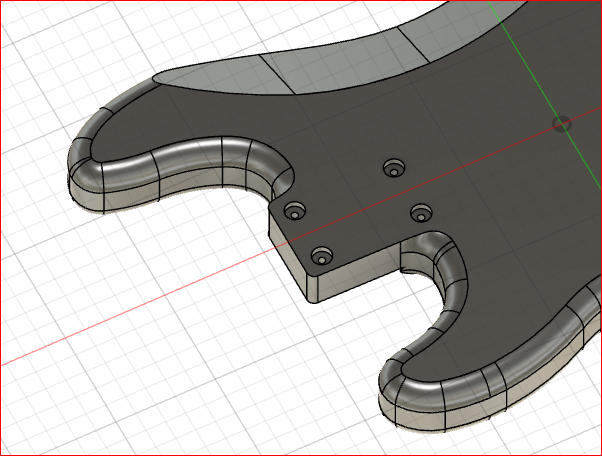This screenshot has height=456, width=602.
Task: Pick the right neck pocket screw hole
Action: click(x=421, y=212)
